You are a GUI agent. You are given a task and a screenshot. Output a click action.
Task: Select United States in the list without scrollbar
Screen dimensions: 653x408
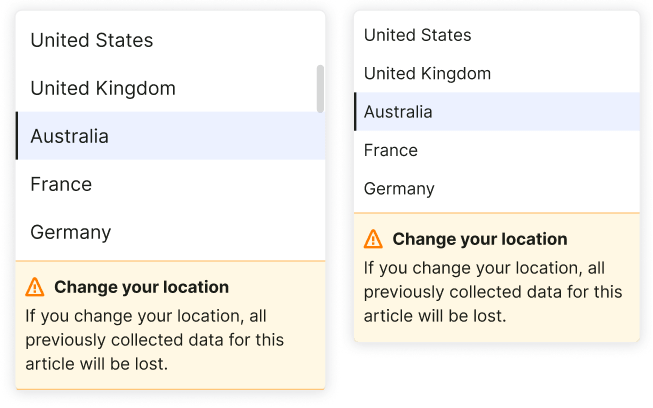click(x=497, y=35)
